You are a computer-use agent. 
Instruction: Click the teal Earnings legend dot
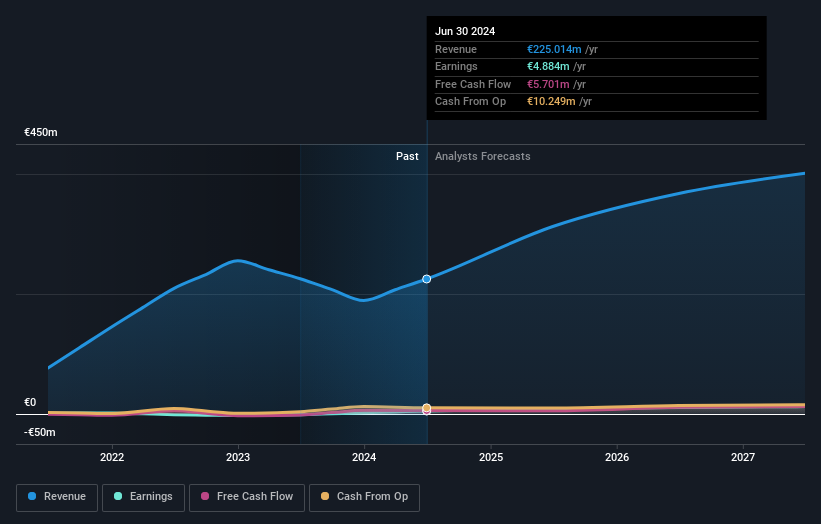click(x=118, y=496)
